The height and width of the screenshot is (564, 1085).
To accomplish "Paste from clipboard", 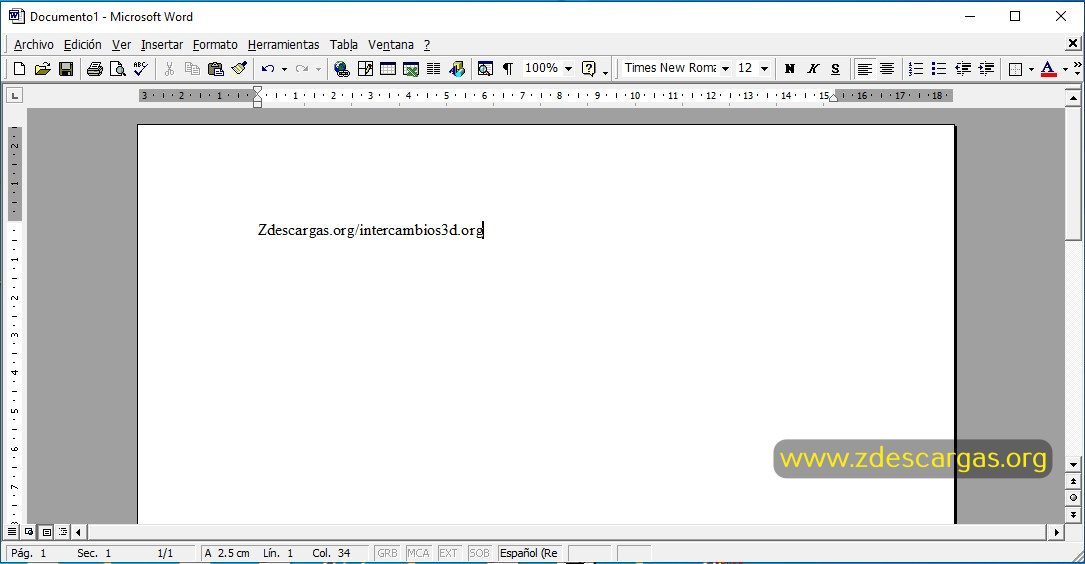I will coord(216,69).
